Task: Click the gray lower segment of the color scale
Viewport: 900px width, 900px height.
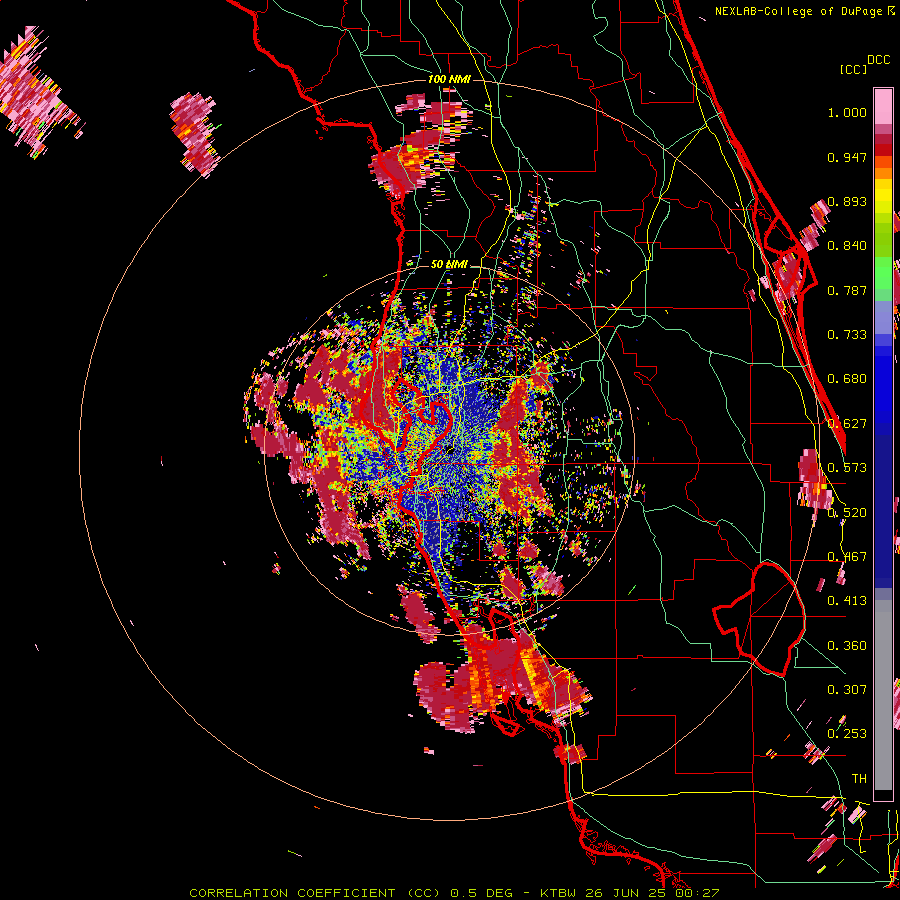Action: tap(883, 695)
